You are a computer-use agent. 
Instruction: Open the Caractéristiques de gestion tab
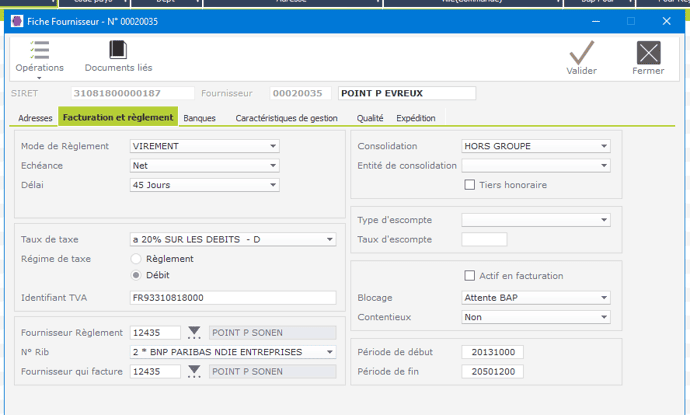click(286, 118)
